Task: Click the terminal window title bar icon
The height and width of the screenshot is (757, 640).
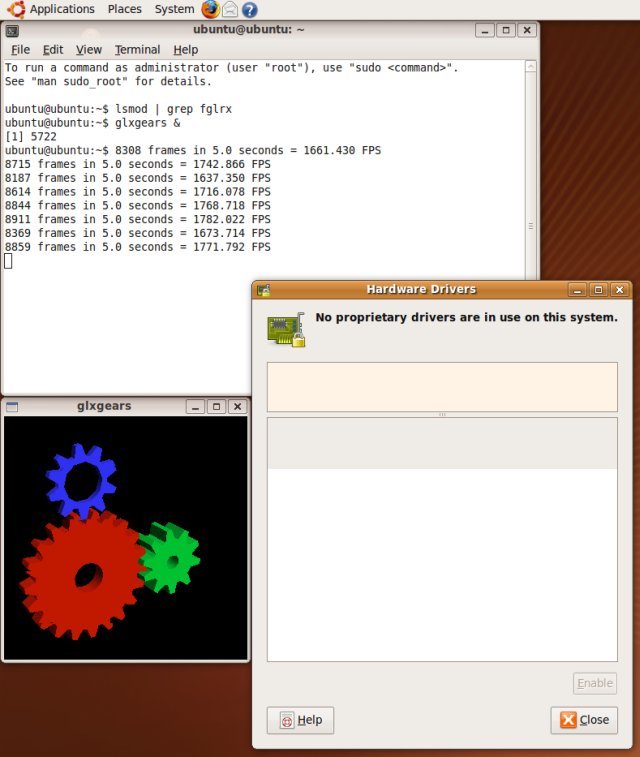Action: (12, 31)
